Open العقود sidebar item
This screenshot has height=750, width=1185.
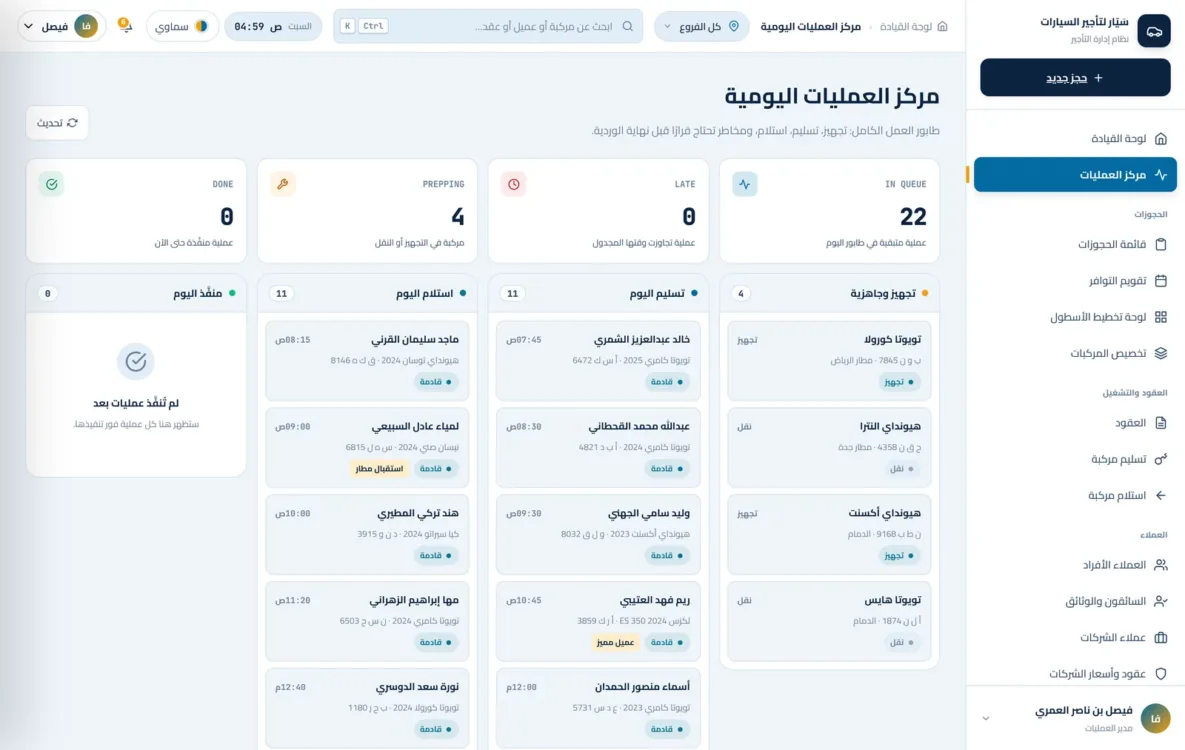(1075, 423)
